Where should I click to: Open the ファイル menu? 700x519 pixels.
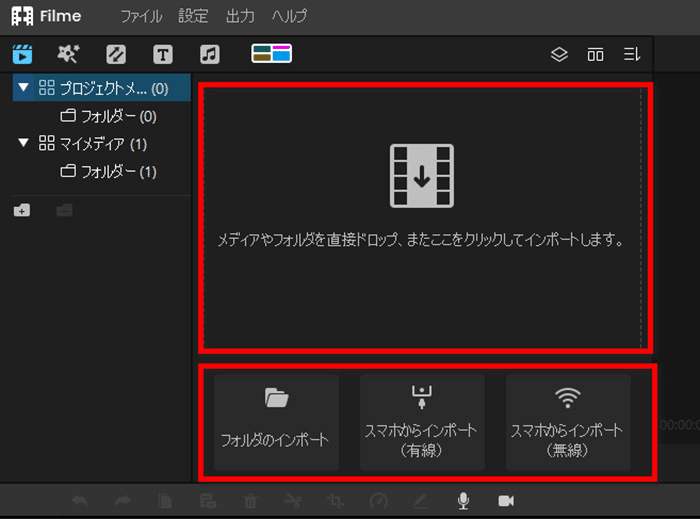coord(141,17)
